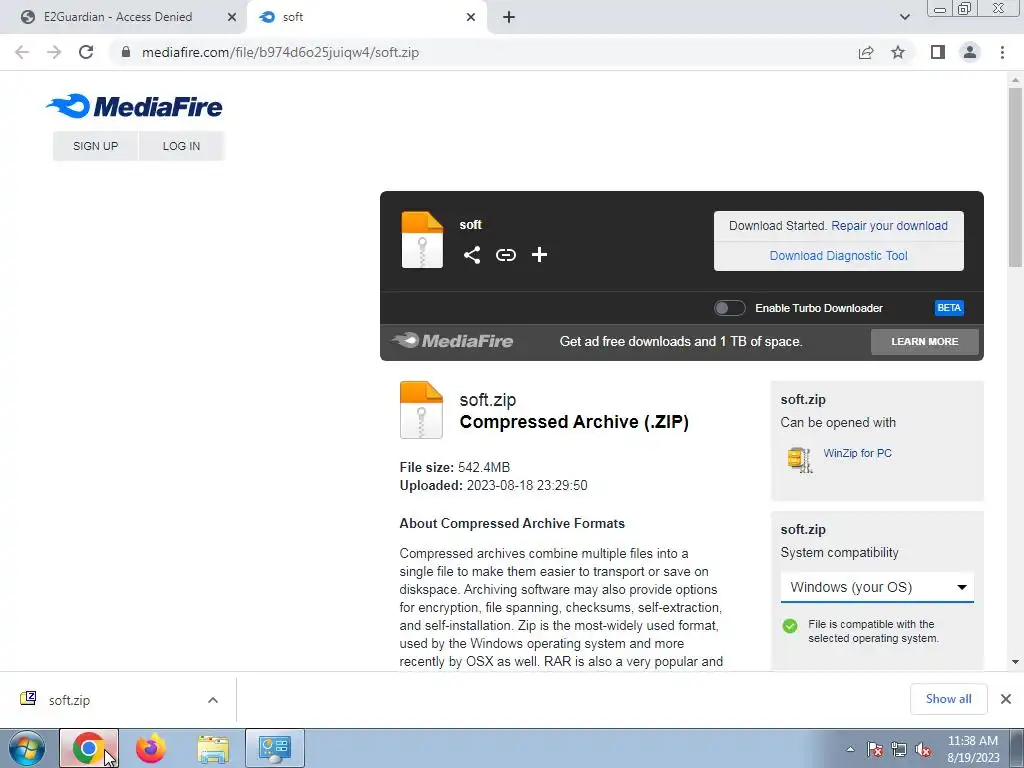The height and width of the screenshot is (768, 1024).
Task: Bookmark this page with star icon
Action: (x=898, y=52)
